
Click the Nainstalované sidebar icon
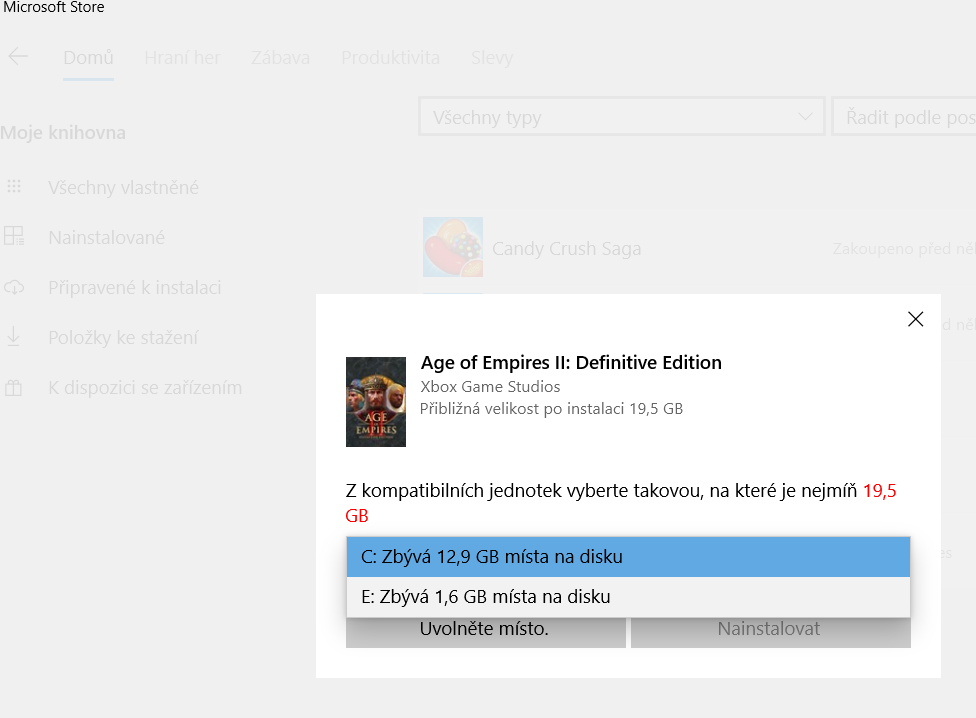pyautogui.click(x=14, y=236)
